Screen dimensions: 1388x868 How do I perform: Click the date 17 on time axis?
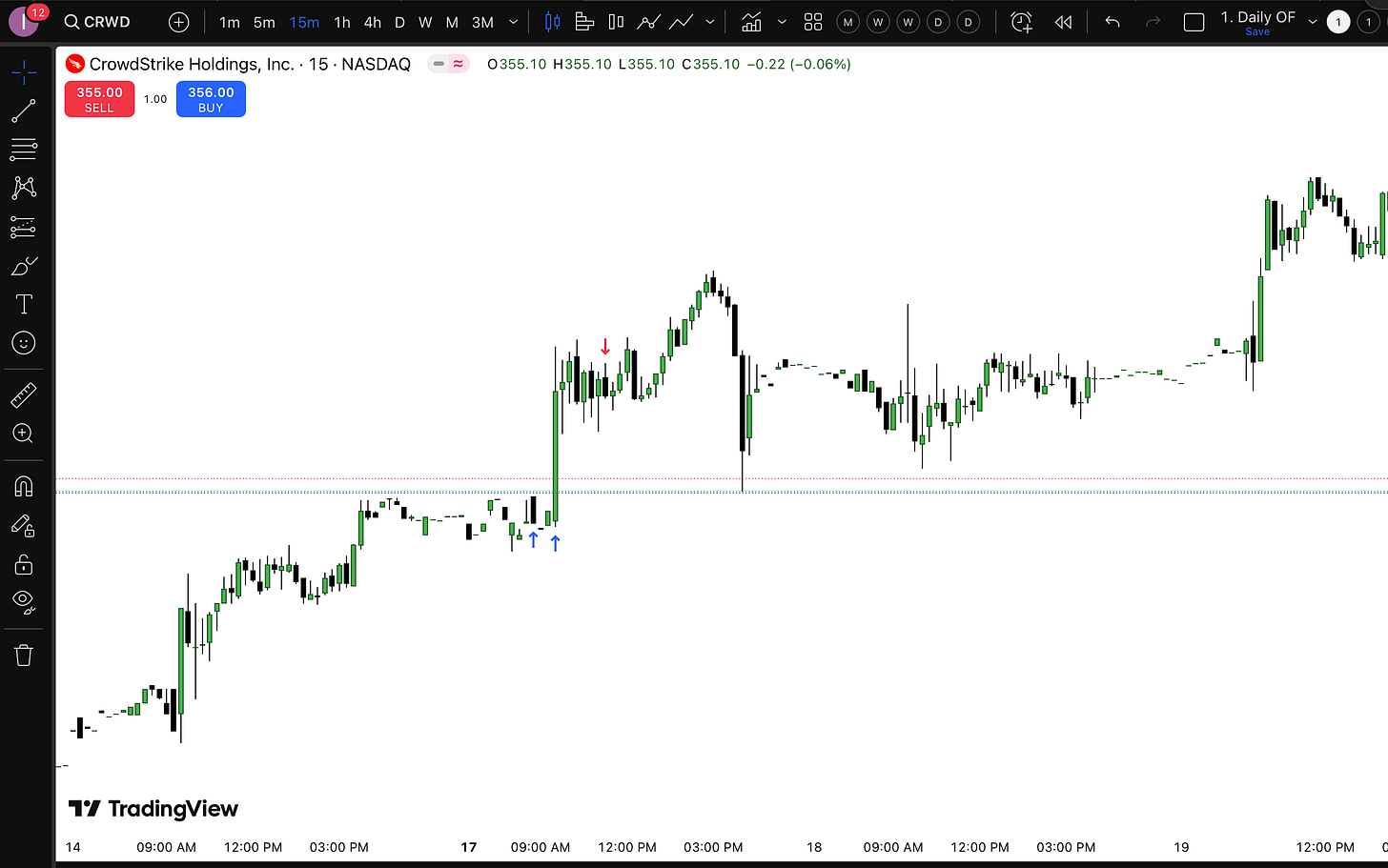click(x=469, y=847)
